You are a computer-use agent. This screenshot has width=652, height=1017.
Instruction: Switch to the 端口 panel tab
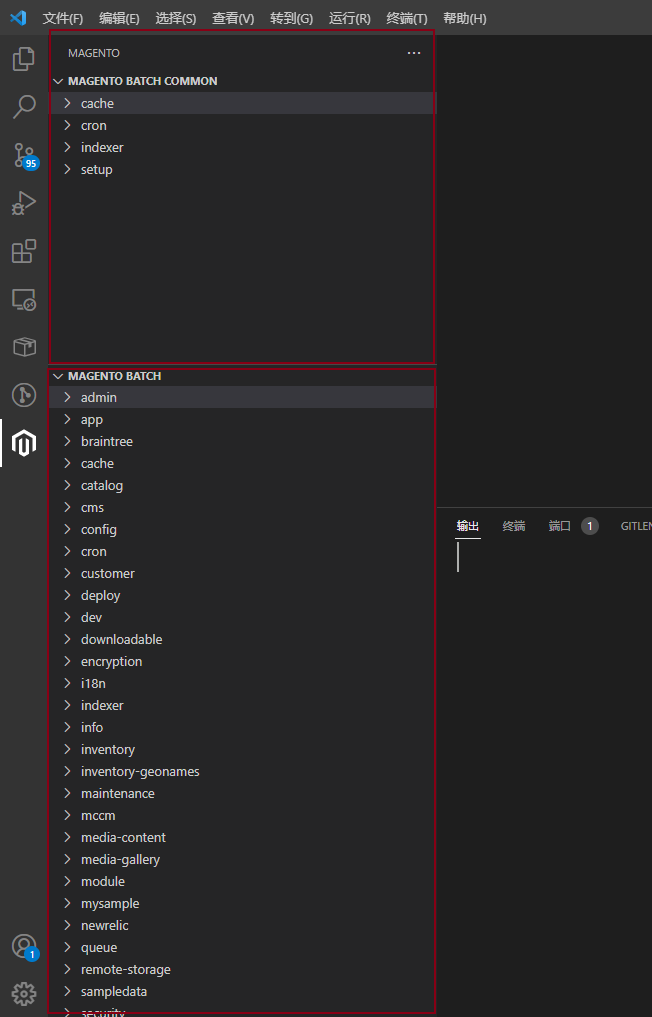pyautogui.click(x=560, y=526)
